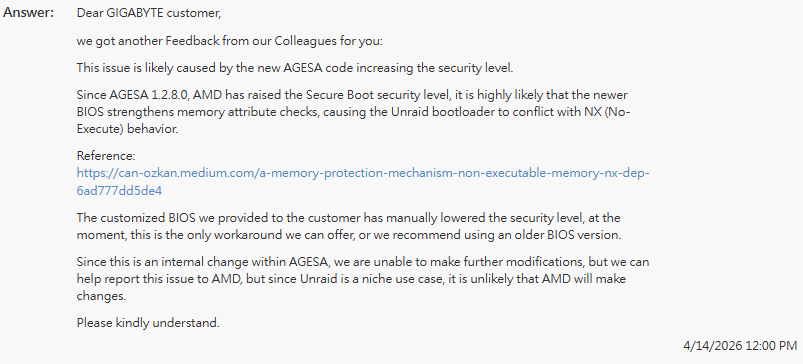This screenshot has height=364, width=803.
Task: Click the "Dear GIGABYTE customer," greeting line
Action: [149, 14]
